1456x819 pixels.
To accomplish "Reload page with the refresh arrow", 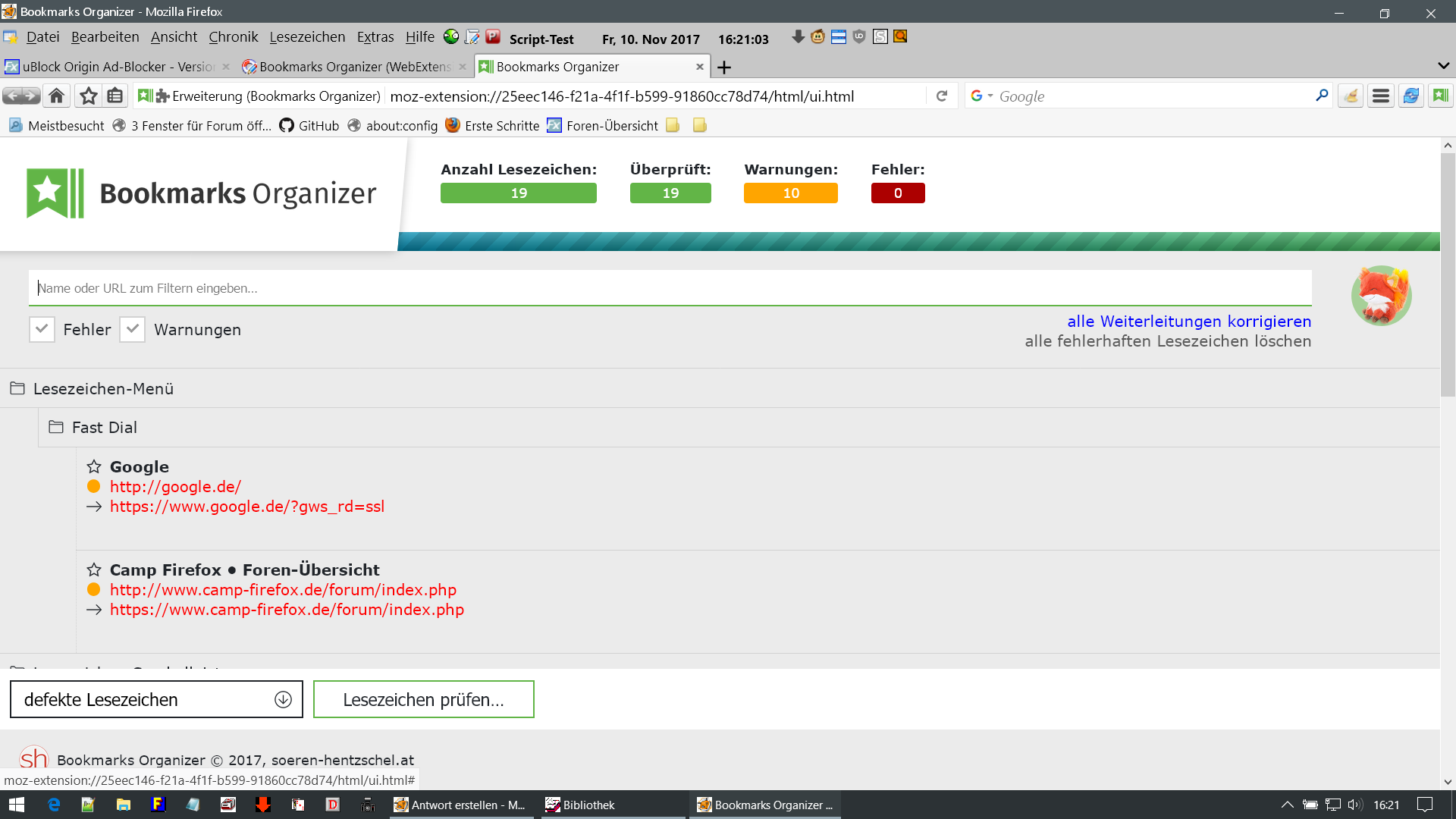I will tap(942, 96).
